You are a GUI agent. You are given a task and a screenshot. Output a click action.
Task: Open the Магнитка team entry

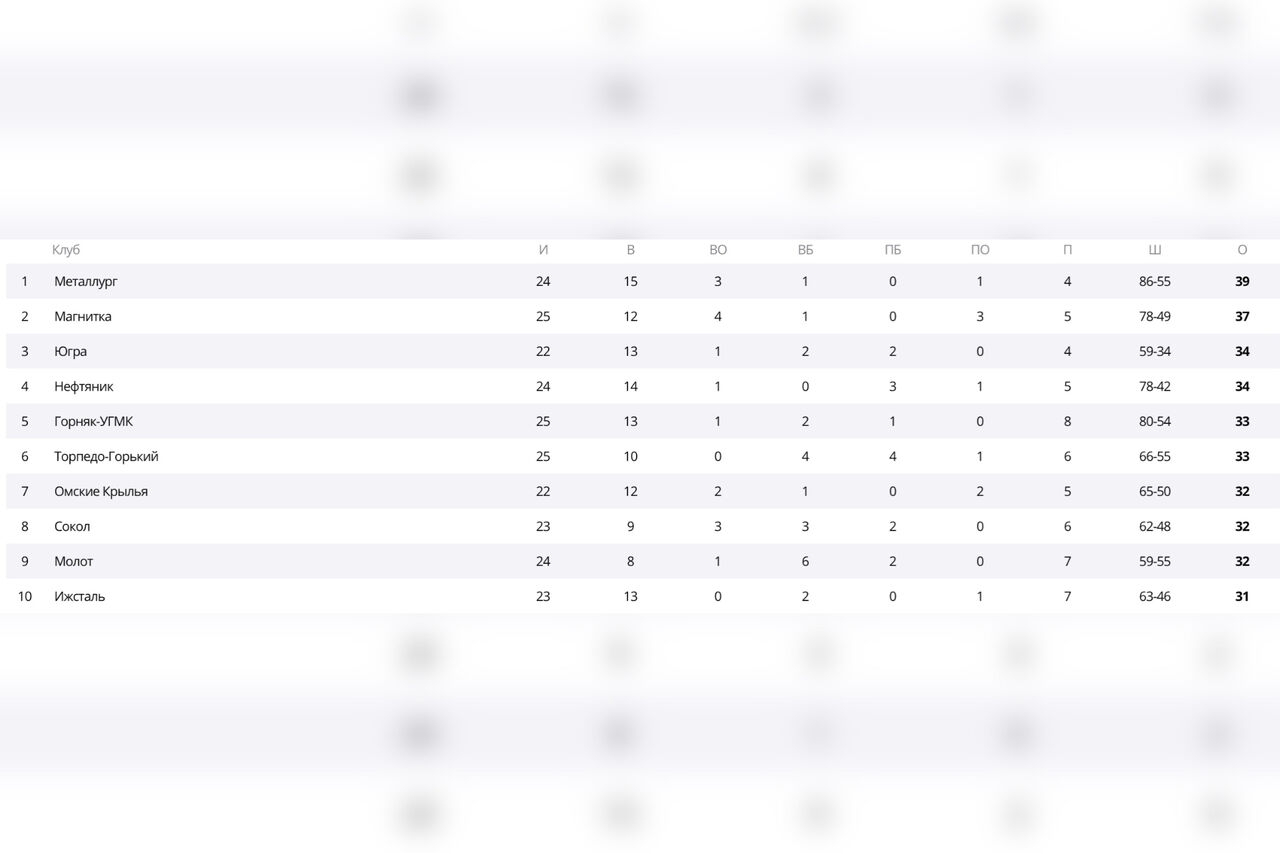pyautogui.click(x=83, y=317)
